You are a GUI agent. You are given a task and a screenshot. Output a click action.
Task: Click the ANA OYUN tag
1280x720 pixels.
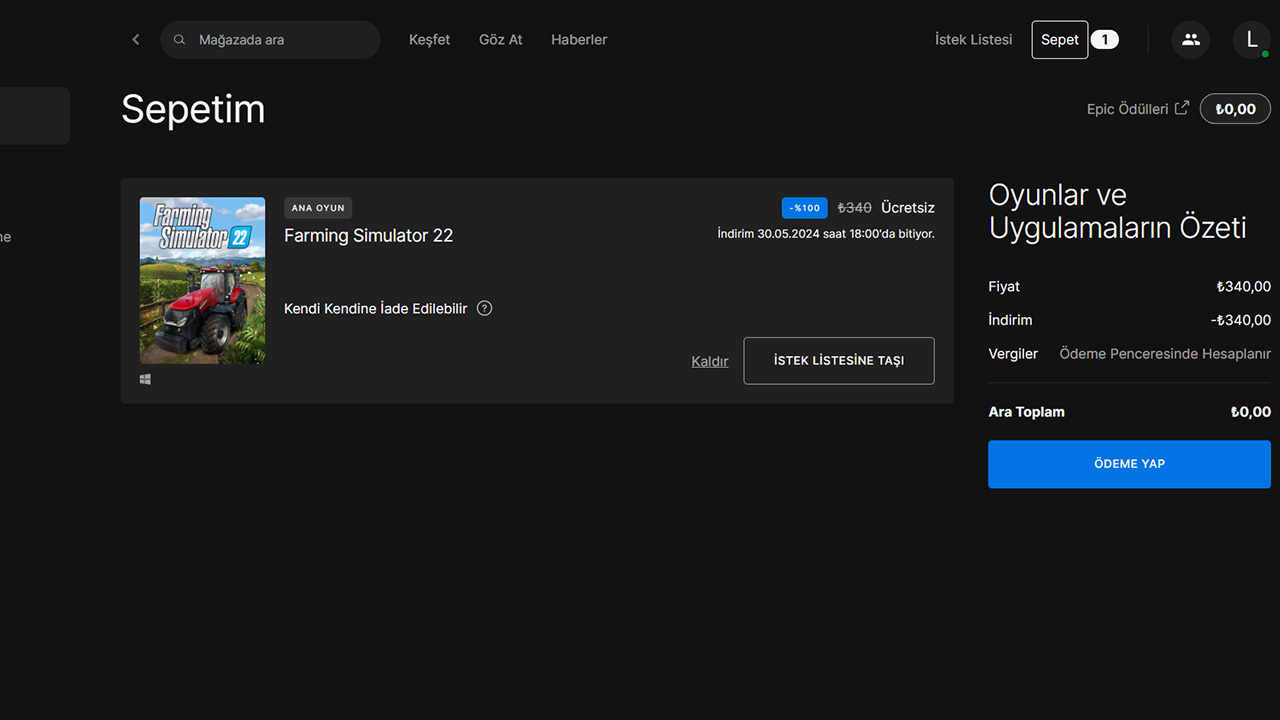click(318, 208)
